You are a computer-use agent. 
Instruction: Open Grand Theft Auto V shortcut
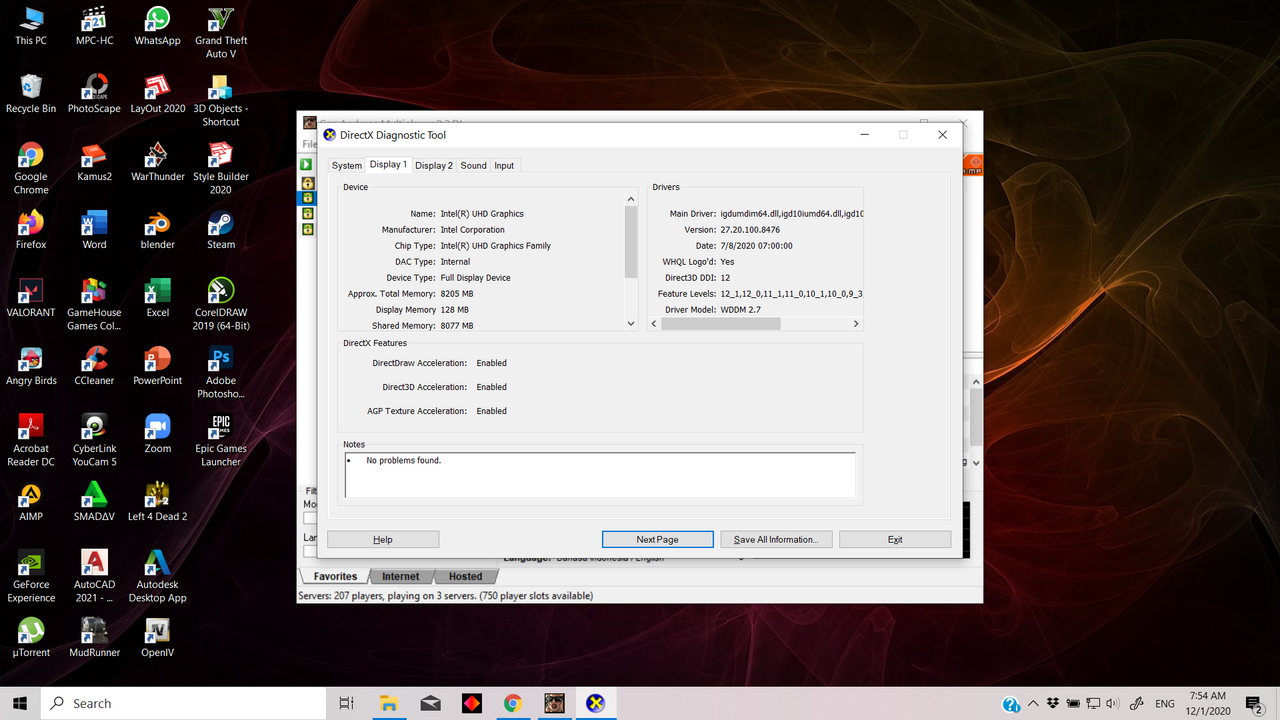(221, 33)
